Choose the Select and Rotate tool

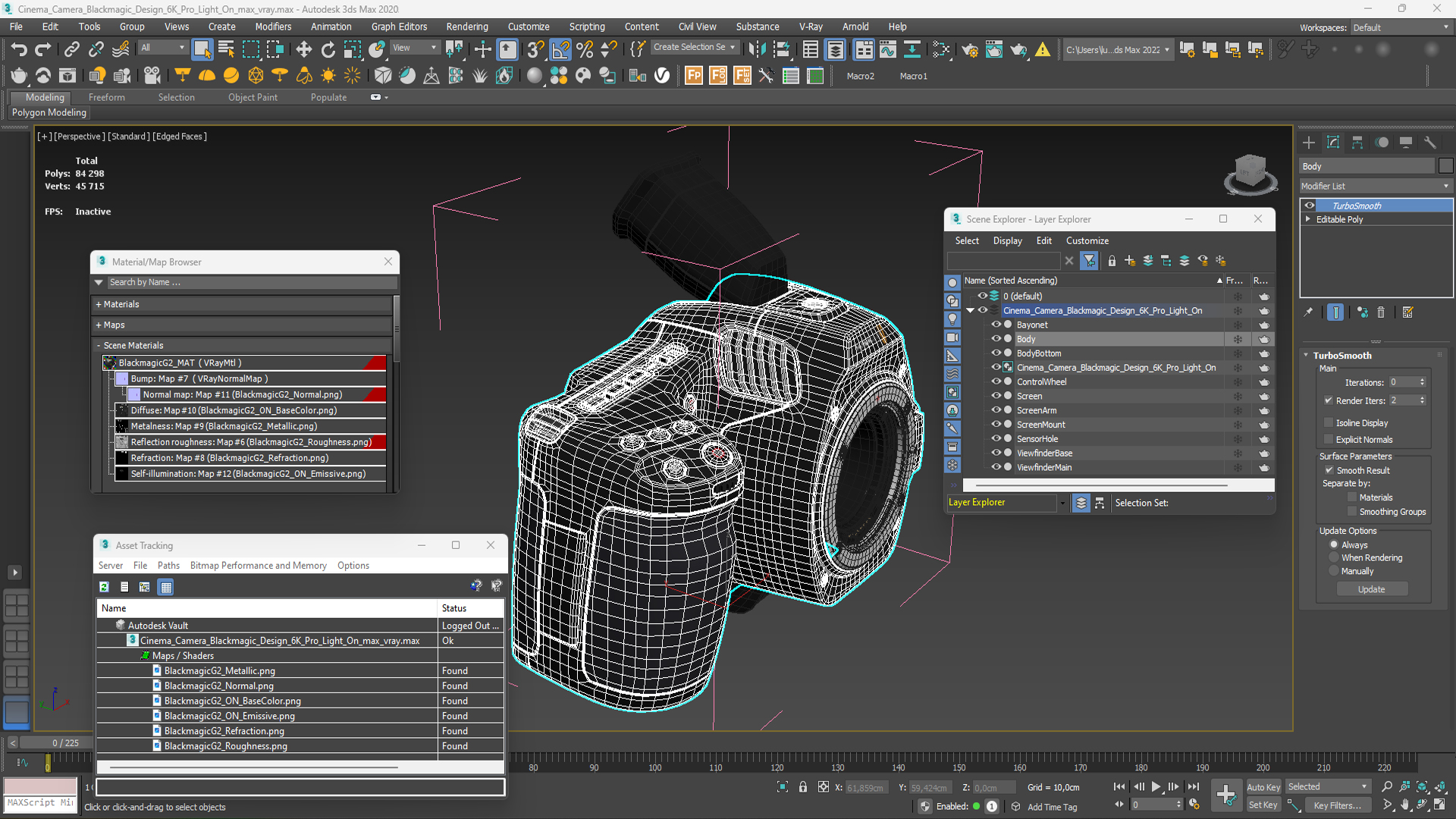tap(328, 50)
